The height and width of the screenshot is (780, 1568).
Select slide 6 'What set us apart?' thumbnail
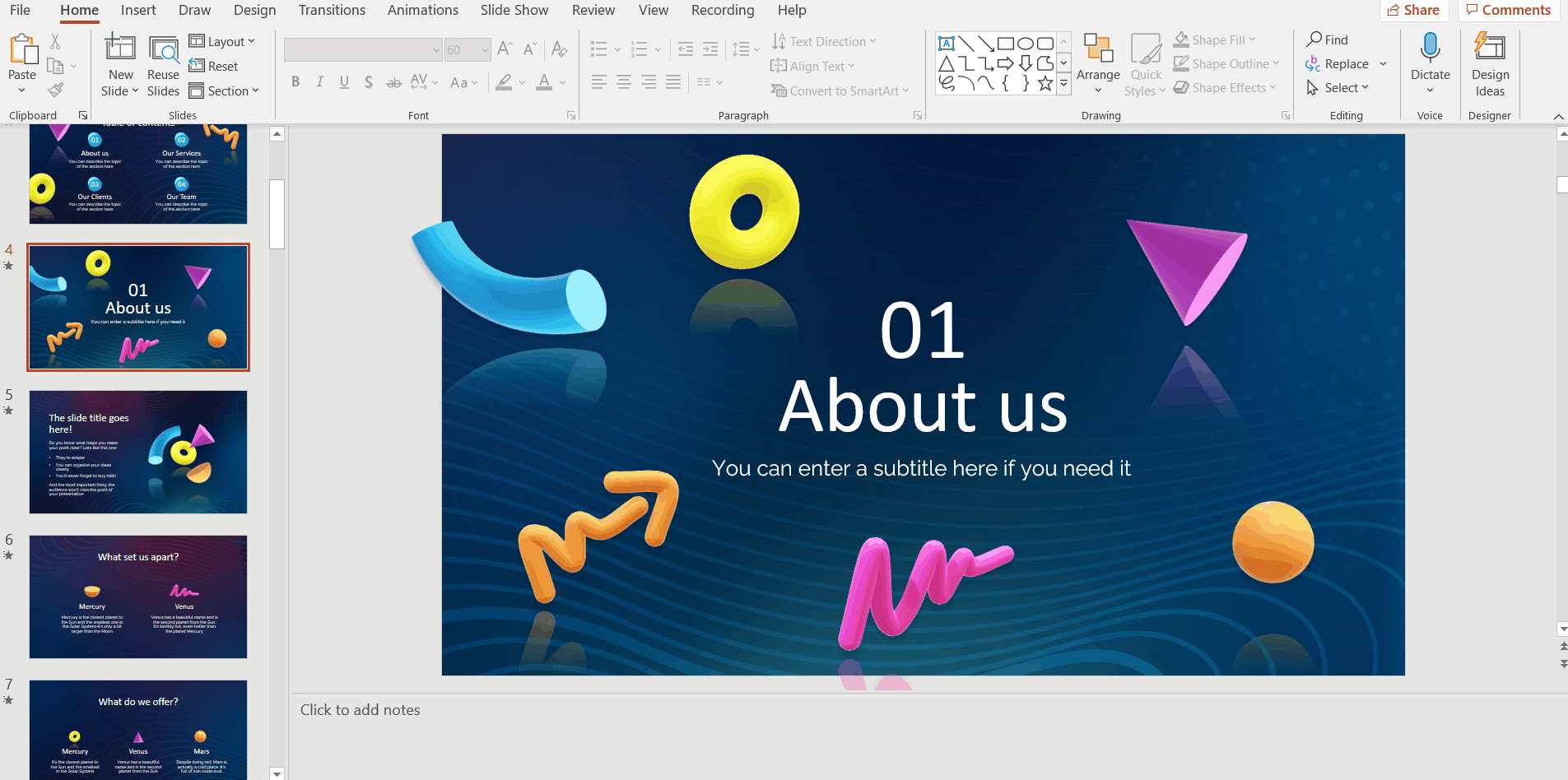click(x=138, y=597)
